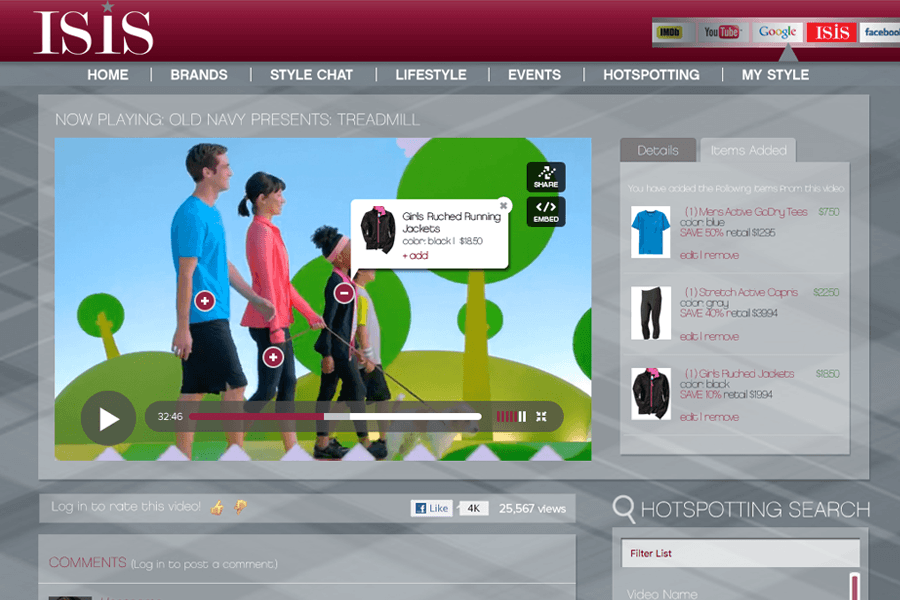Image resolution: width=900 pixels, height=600 pixels.
Task: Click the blue tee thumbnail
Action: (x=650, y=232)
